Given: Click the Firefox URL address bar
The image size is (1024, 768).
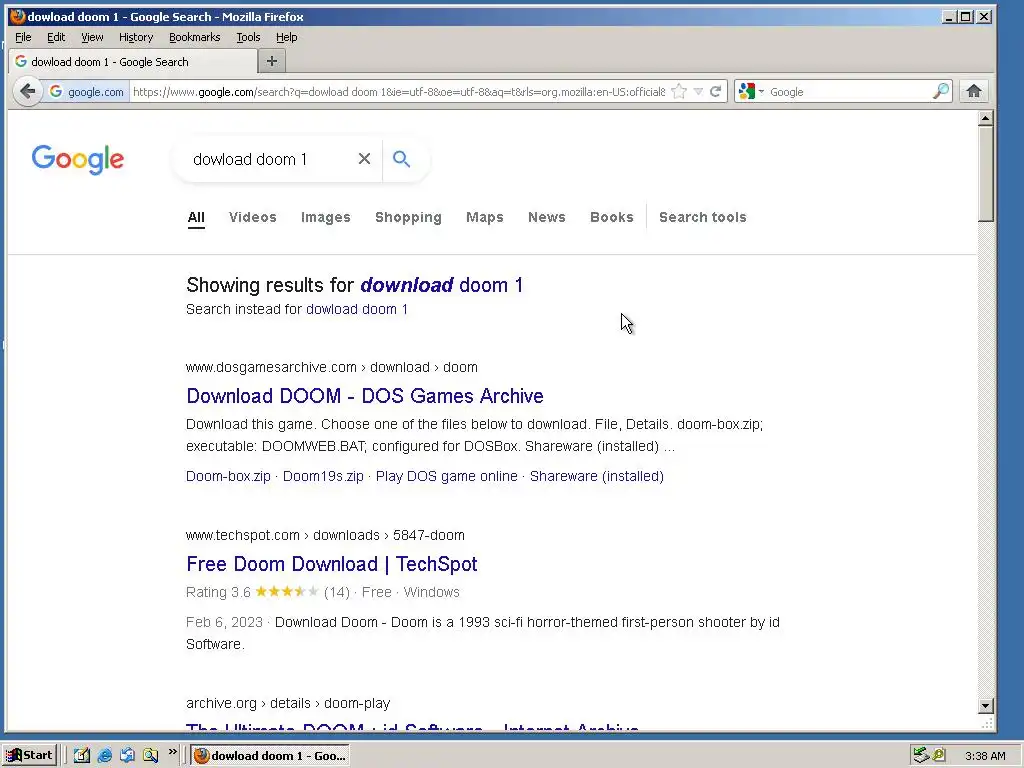Looking at the screenshot, I should click(398, 92).
